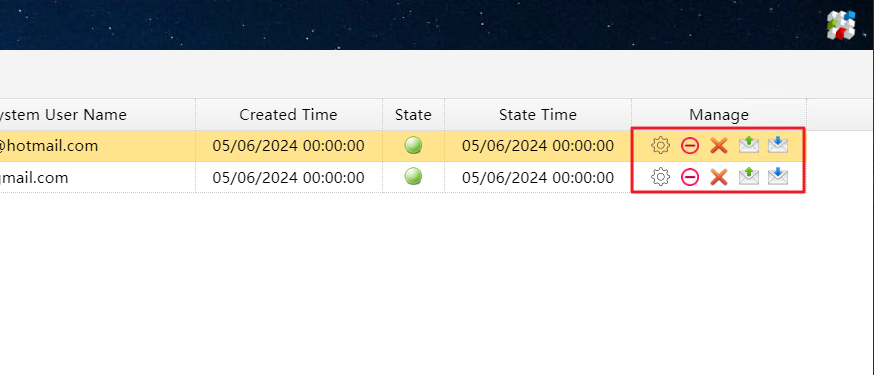Click blue-arrow receive mail icon, gmail.com row
Screen dimensions: 874x375
pyautogui.click(x=778, y=177)
